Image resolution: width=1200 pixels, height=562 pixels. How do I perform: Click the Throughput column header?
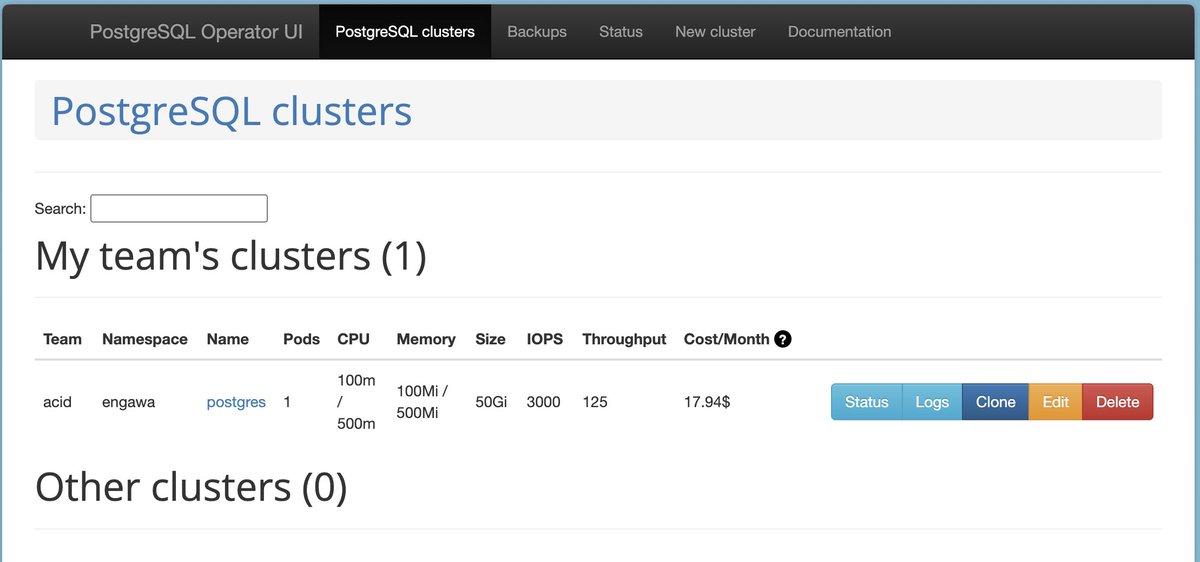(624, 339)
